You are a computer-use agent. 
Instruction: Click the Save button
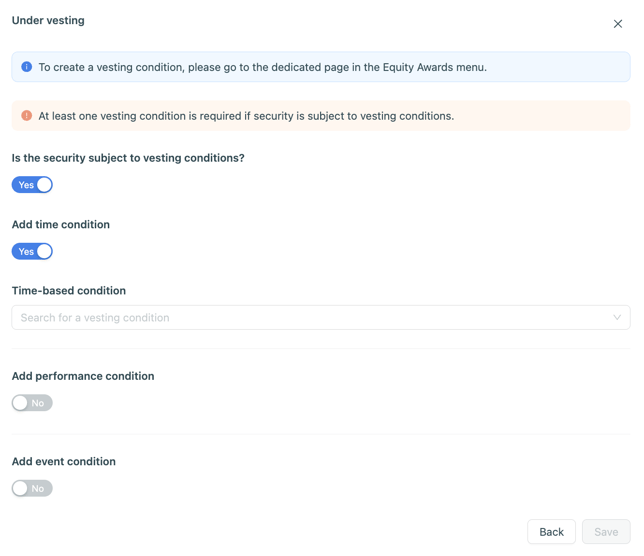coord(606,532)
